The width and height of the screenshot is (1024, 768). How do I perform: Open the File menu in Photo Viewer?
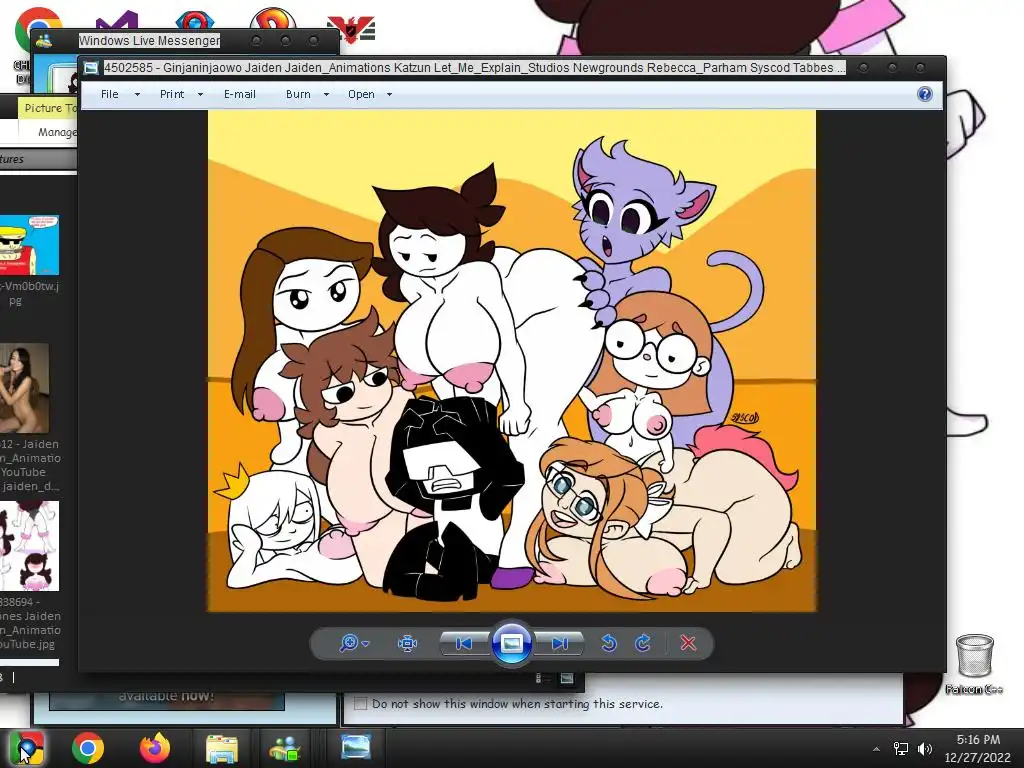point(110,95)
